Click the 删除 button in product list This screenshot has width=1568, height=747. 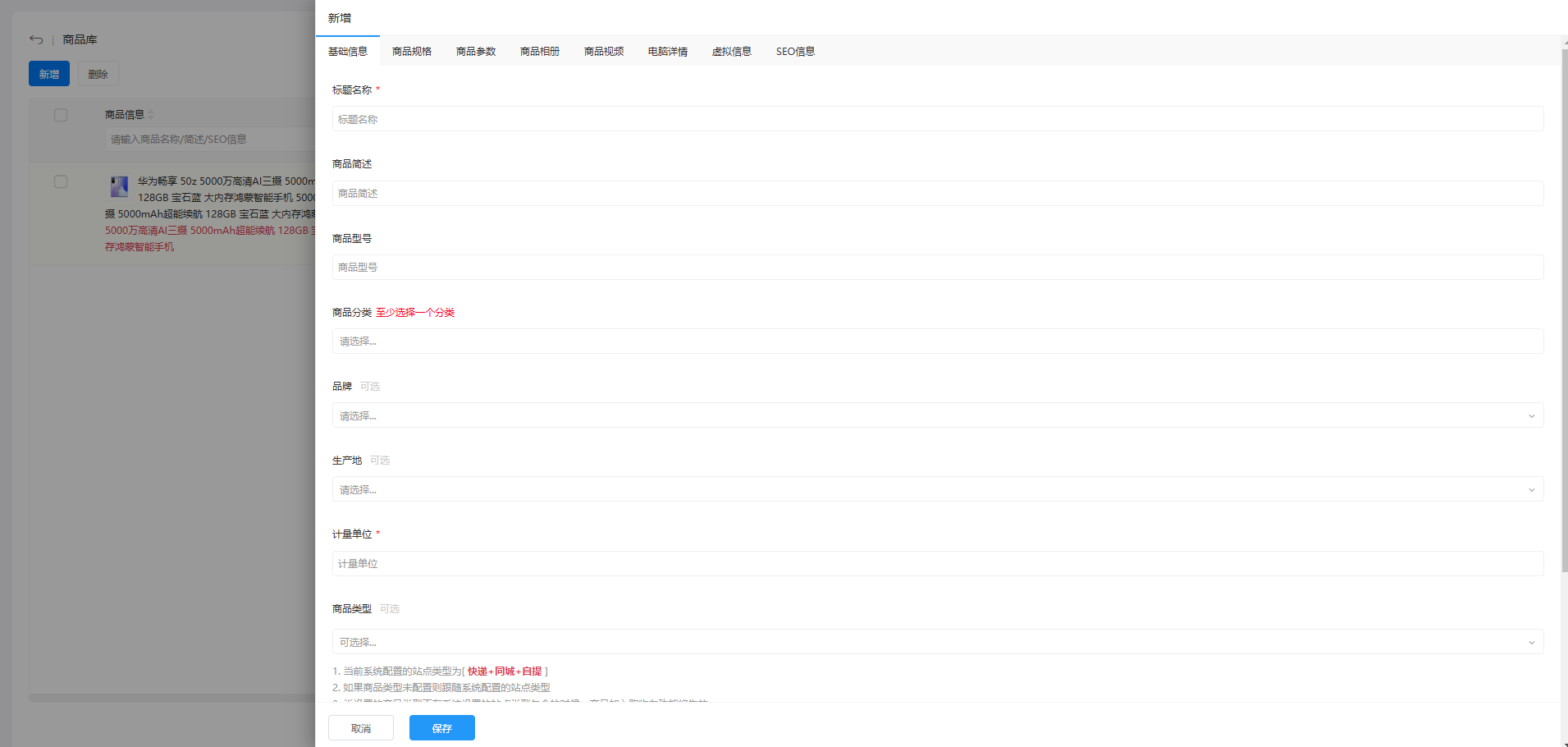coord(98,74)
